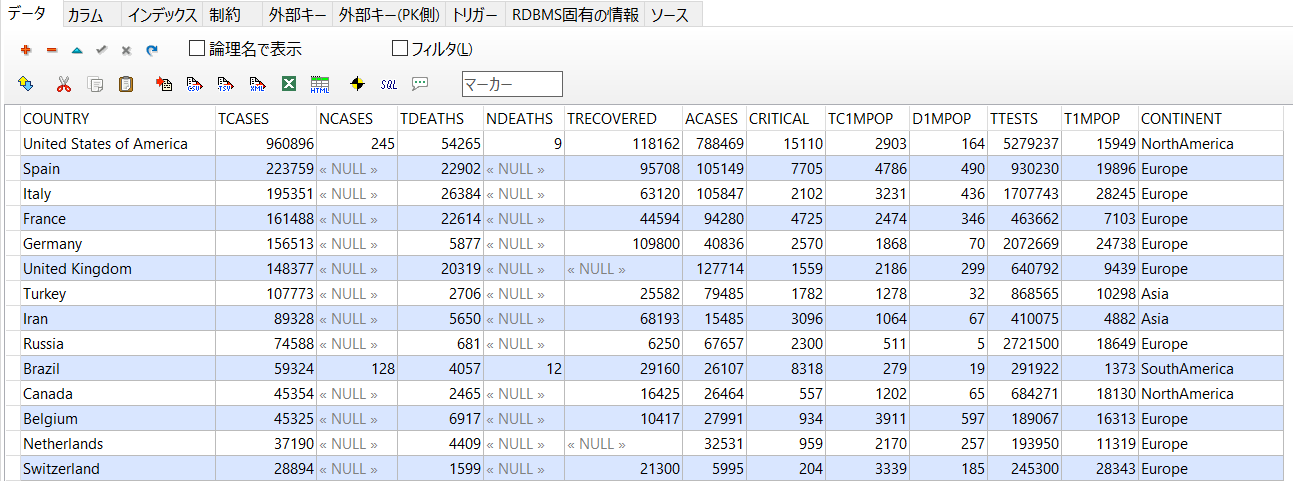
Task: Switch to the トリガー tab
Action: (x=475, y=15)
